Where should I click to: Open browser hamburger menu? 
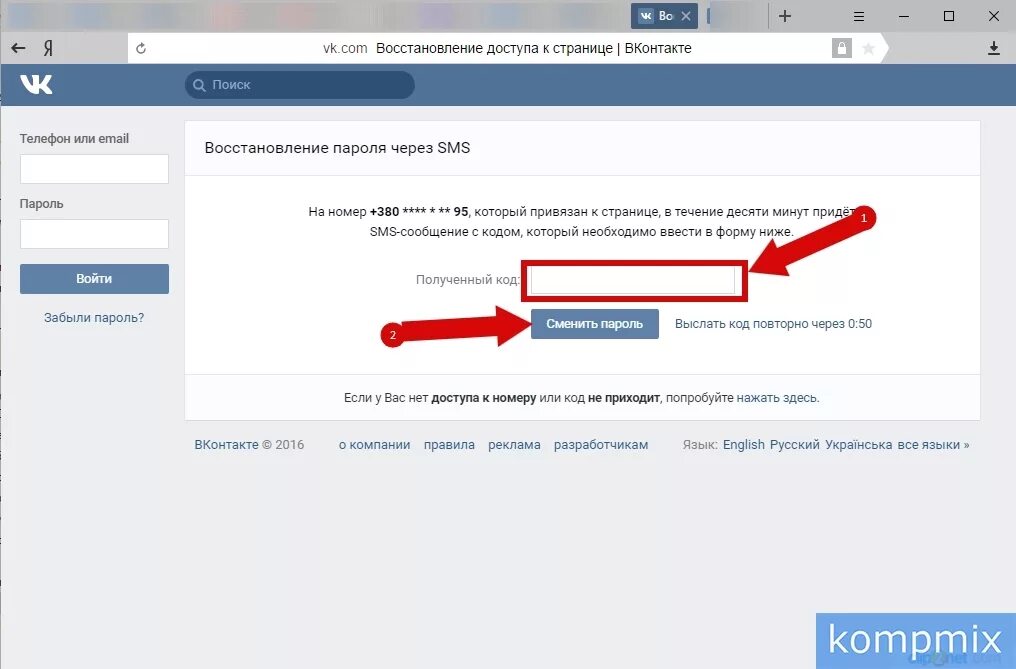tap(859, 16)
